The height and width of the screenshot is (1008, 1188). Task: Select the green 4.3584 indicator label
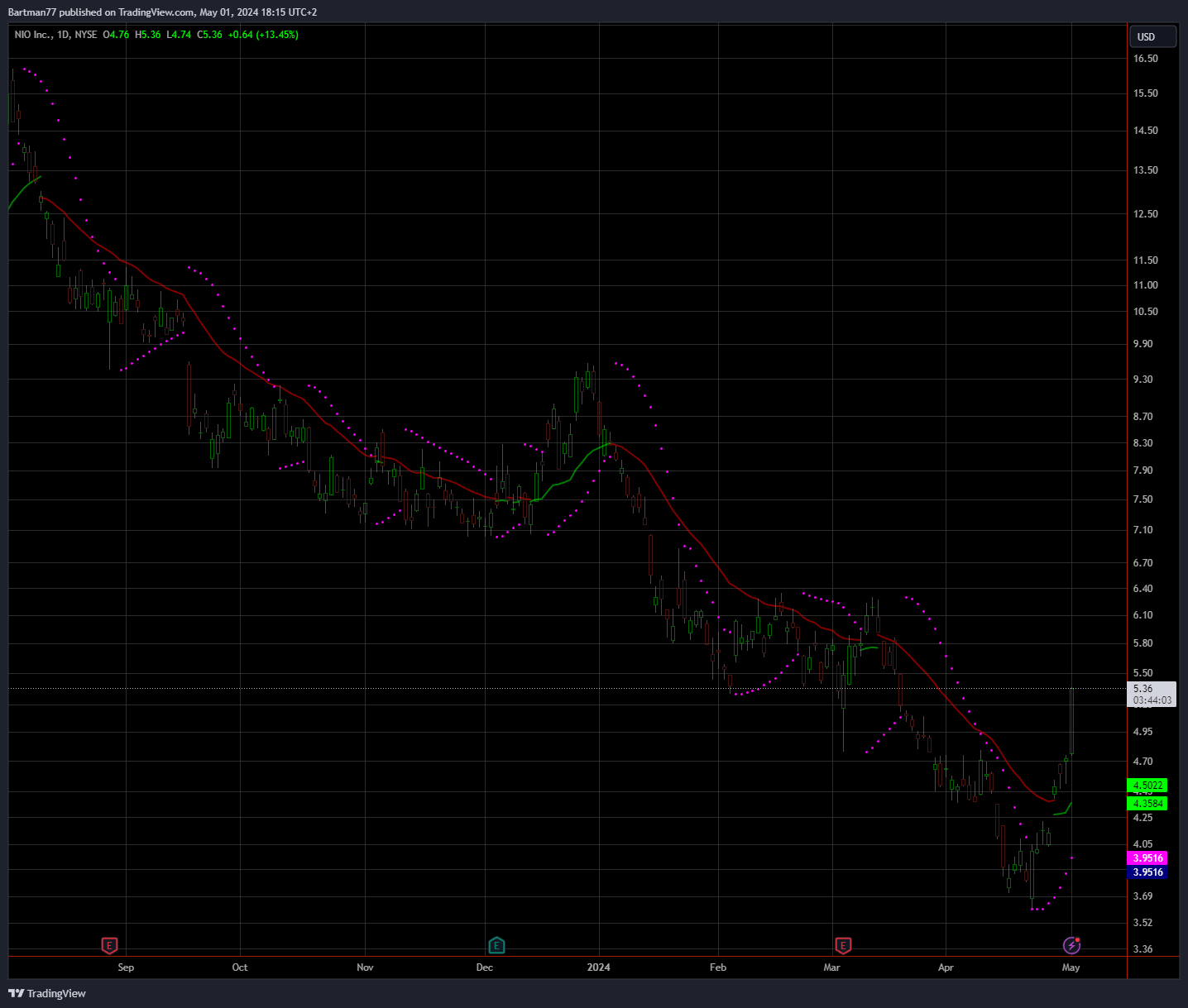(1148, 804)
